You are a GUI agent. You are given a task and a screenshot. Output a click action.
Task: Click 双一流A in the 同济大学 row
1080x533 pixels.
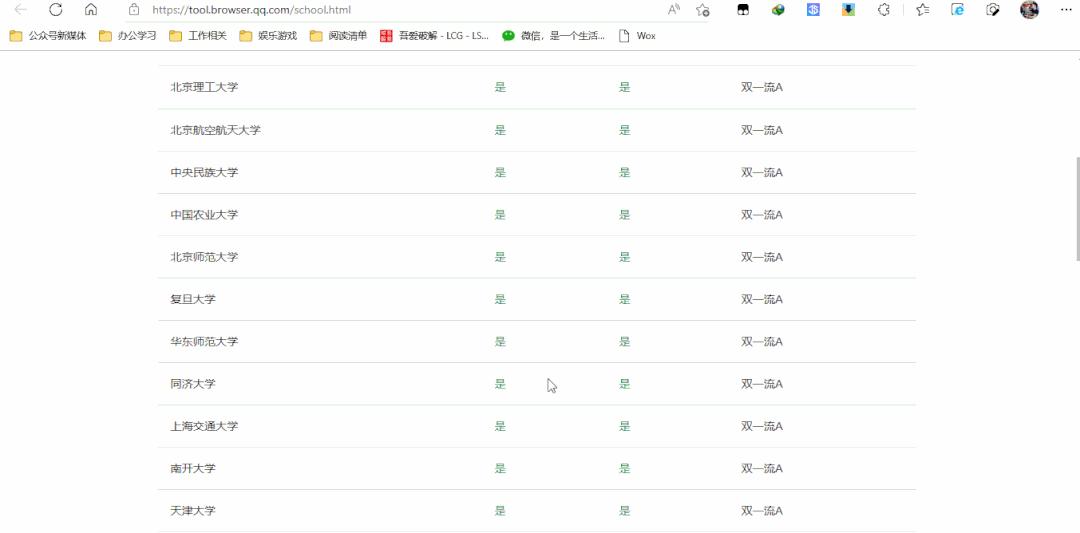click(x=762, y=384)
